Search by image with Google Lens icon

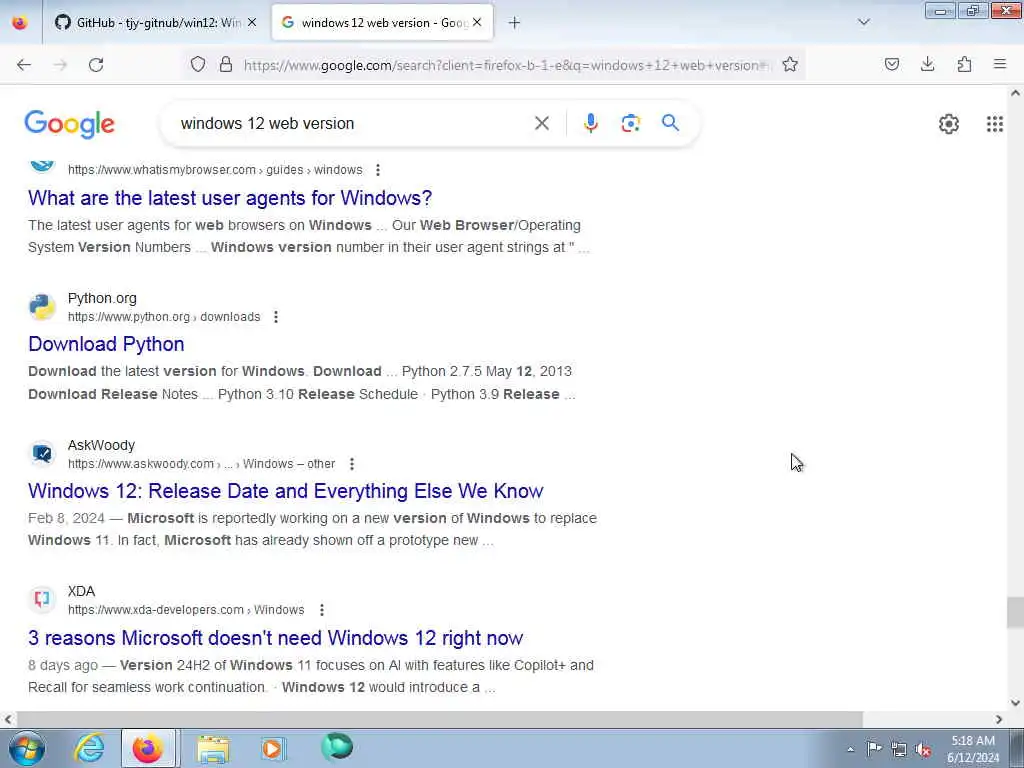(x=631, y=123)
